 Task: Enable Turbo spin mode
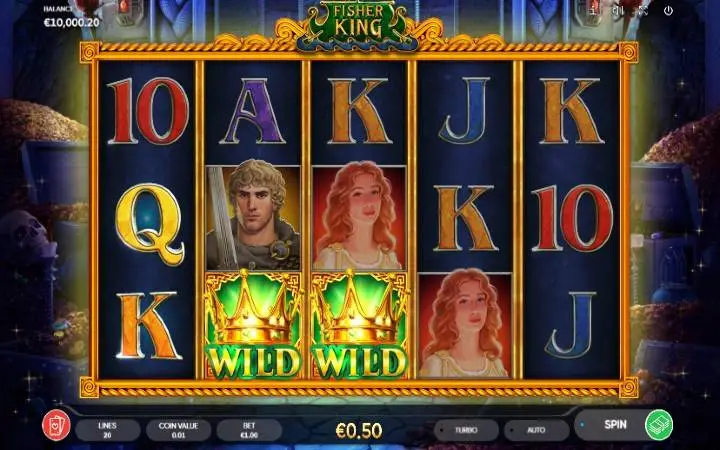(x=466, y=430)
